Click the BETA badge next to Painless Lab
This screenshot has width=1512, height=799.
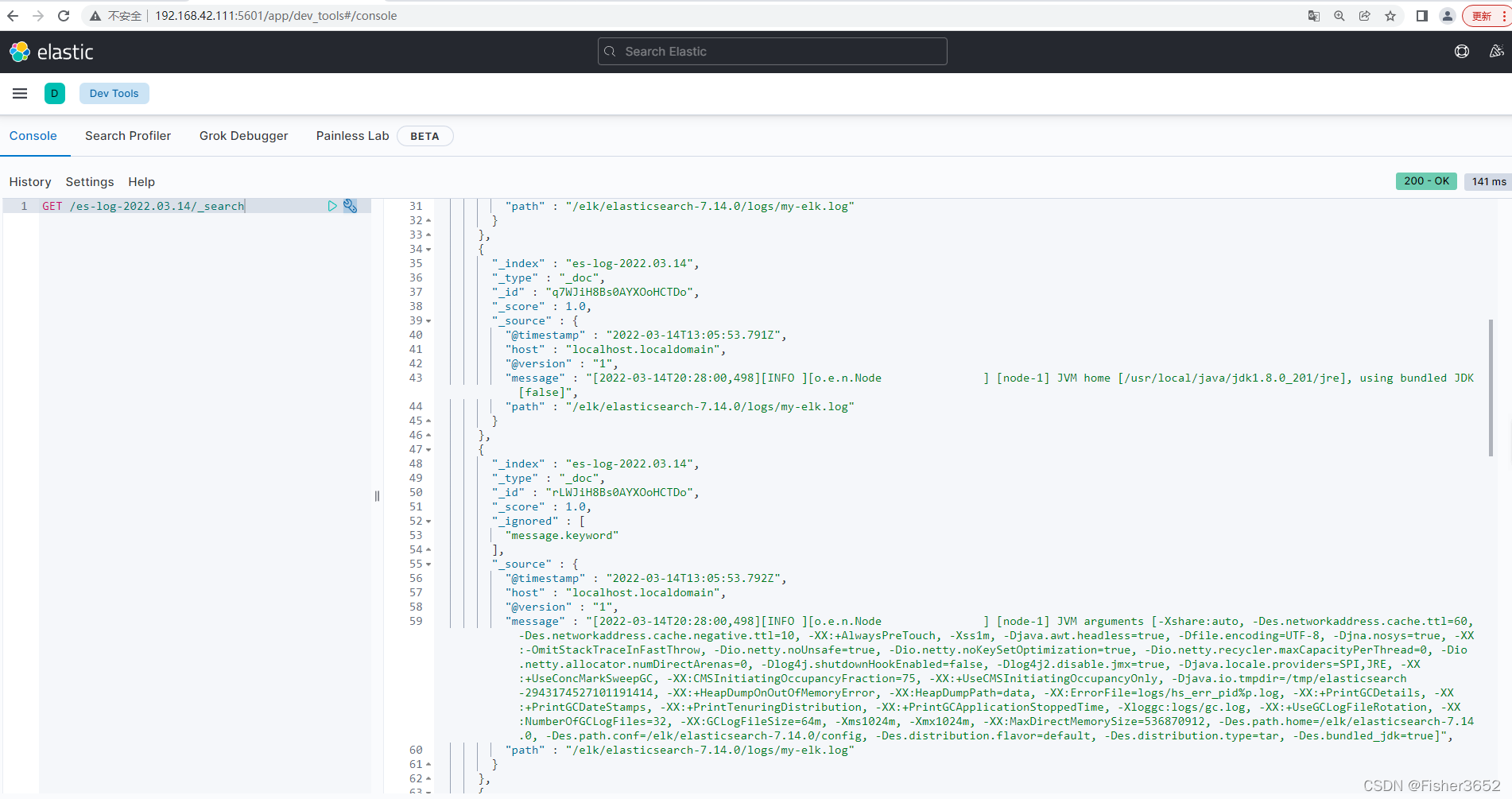point(425,136)
